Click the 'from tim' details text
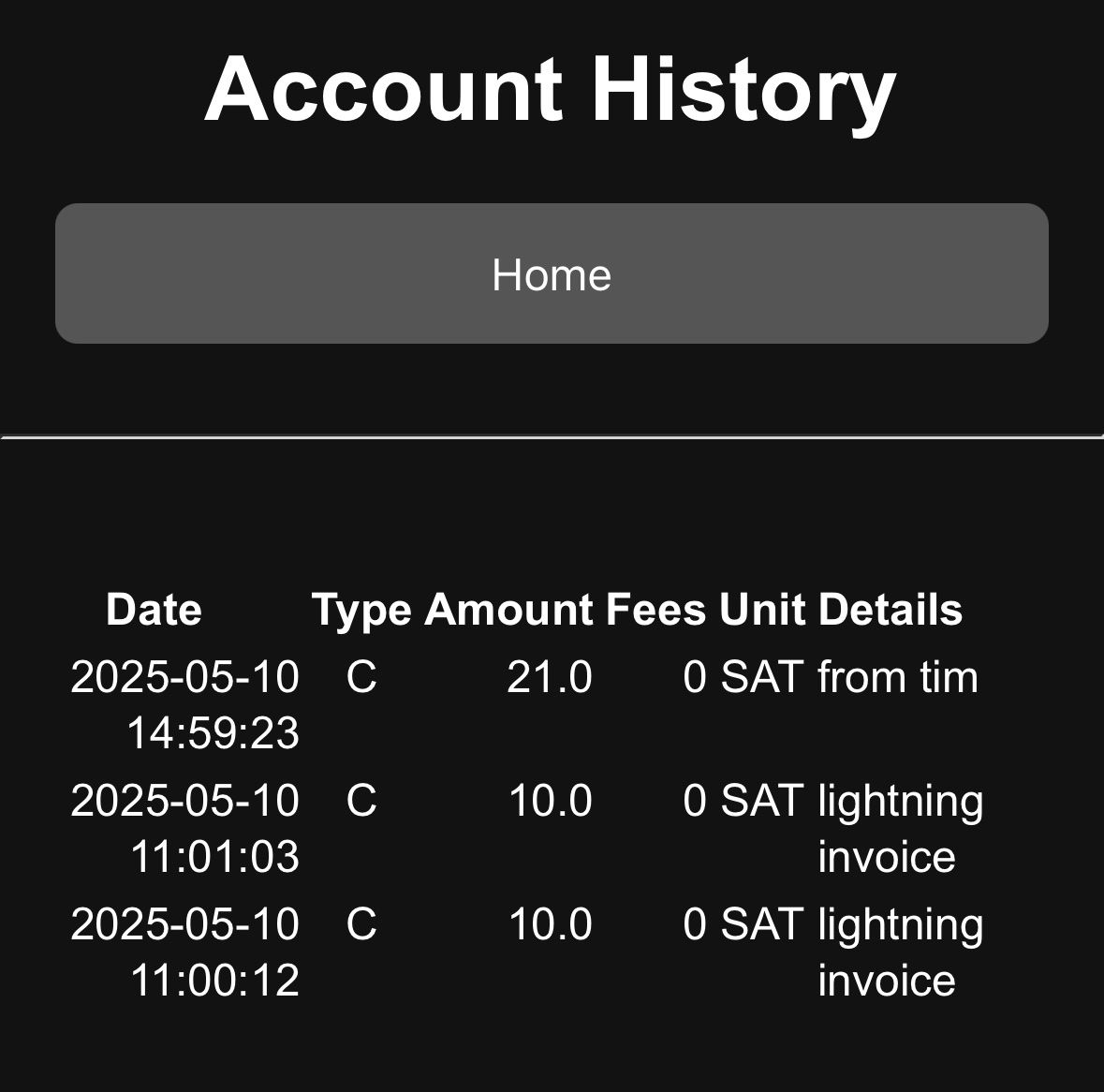The height and width of the screenshot is (1092, 1104). click(898, 677)
